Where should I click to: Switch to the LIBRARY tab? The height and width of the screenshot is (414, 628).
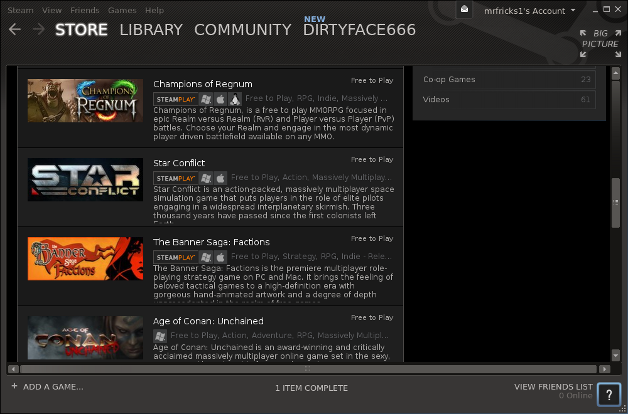[151, 30]
